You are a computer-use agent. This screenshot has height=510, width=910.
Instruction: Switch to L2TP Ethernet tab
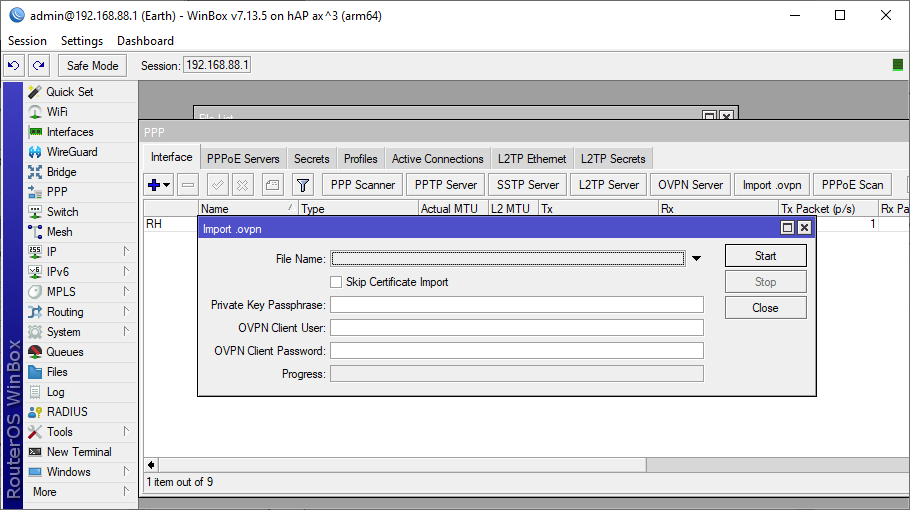(532, 158)
